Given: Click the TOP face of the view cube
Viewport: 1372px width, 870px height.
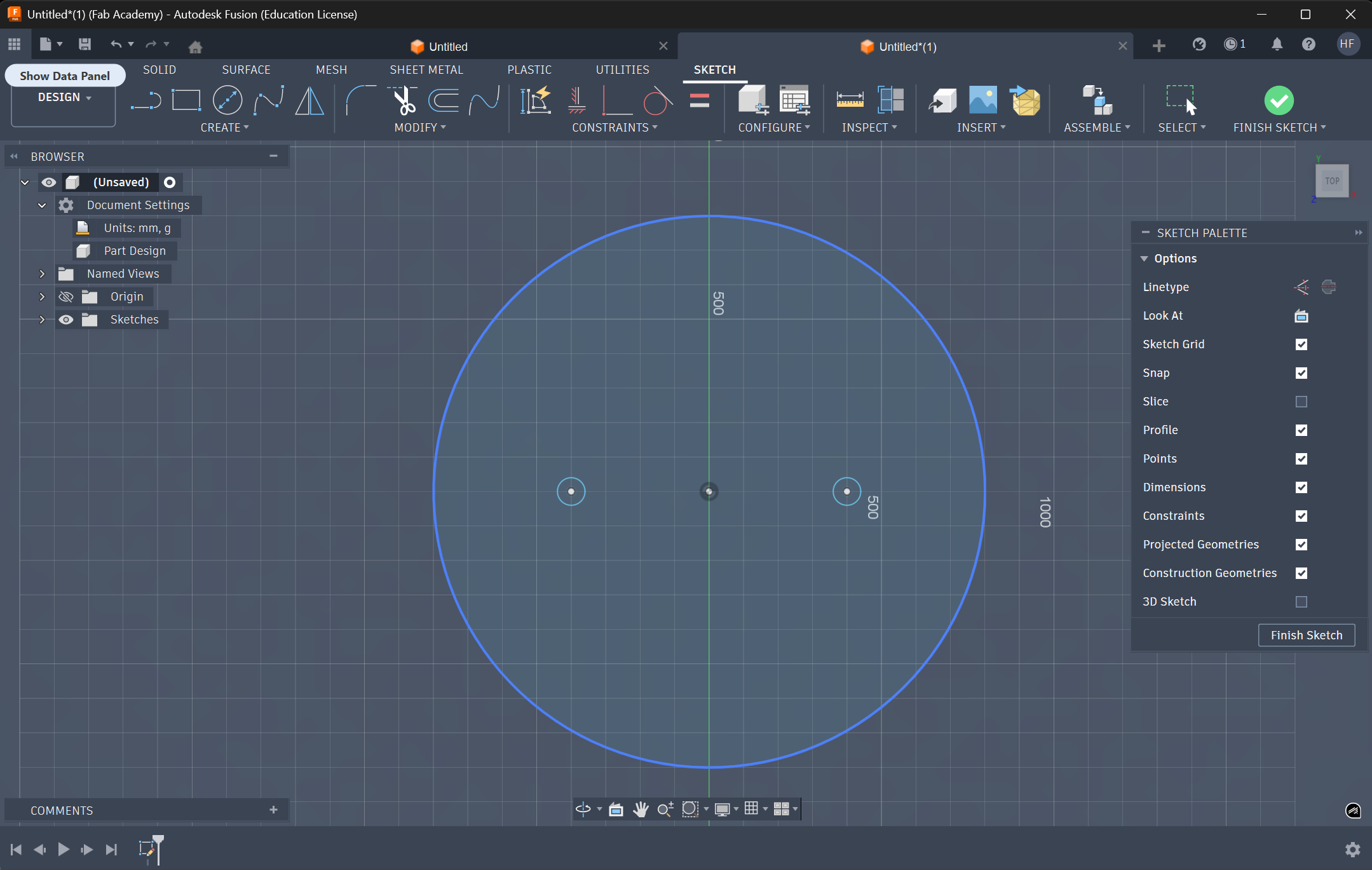Looking at the screenshot, I should [x=1331, y=181].
